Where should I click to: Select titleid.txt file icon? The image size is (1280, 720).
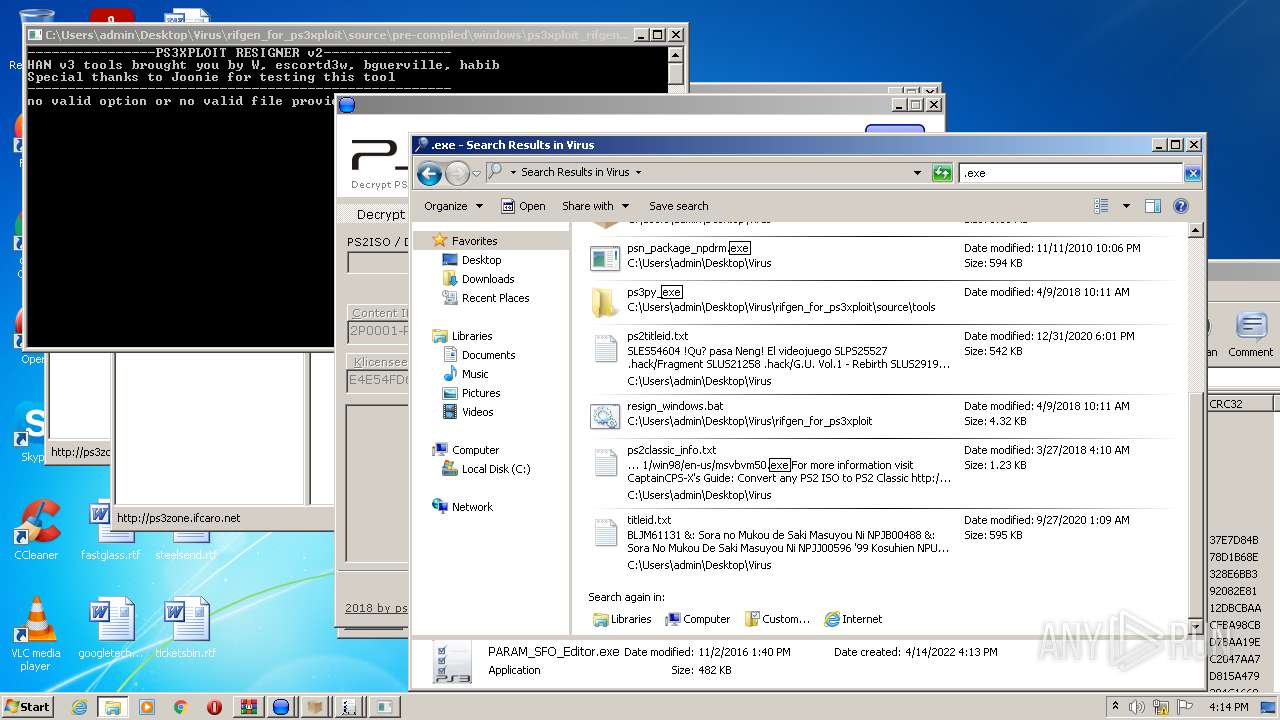[605, 534]
